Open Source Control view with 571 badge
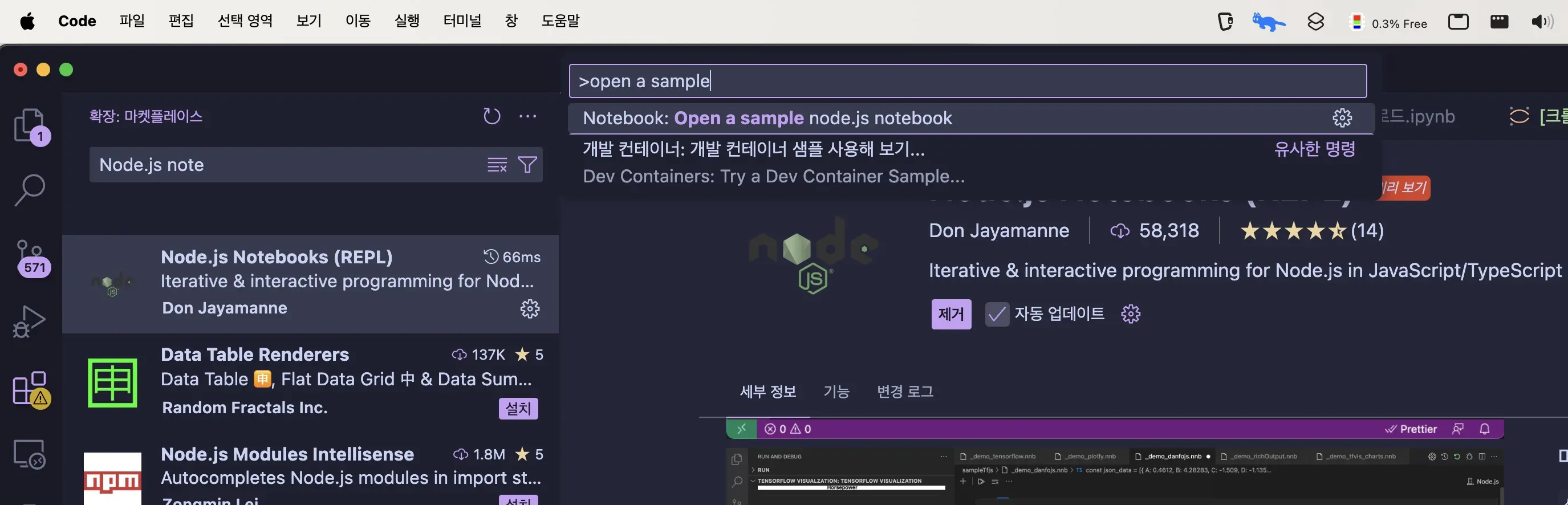 coord(30,258)
